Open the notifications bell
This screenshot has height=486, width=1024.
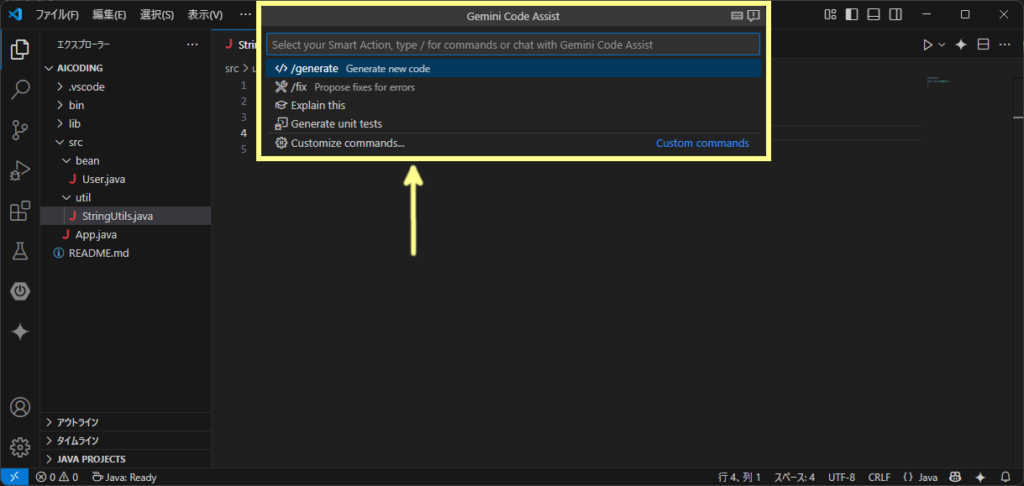1006,478
